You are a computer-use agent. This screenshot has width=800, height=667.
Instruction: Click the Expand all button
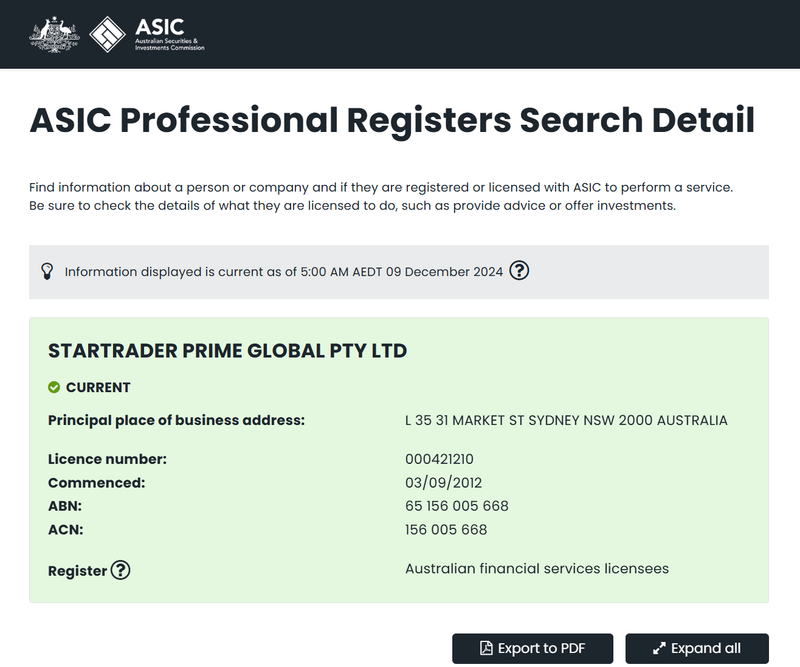(x=697, y=648)
